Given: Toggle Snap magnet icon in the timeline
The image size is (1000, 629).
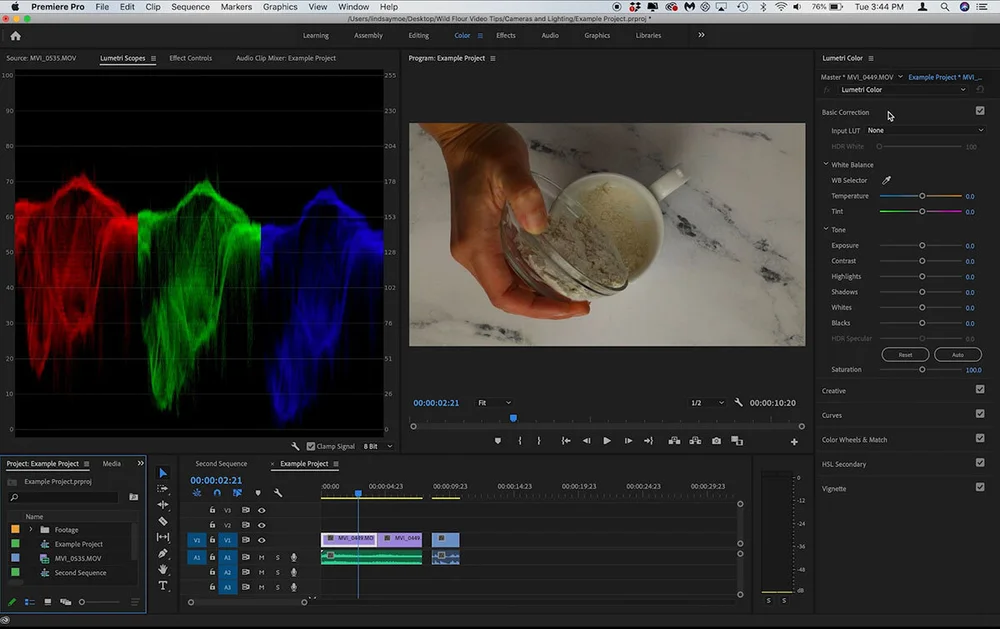Looking at the screenshot, I should (217, 493).
